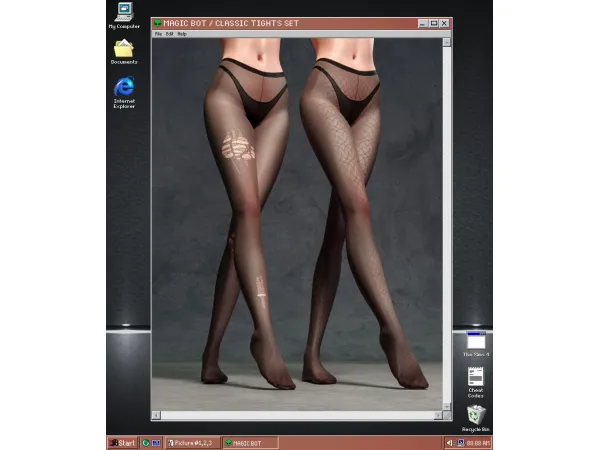600x450 pixels.
Task: Click the tights preview image
Action: [297, 224]
